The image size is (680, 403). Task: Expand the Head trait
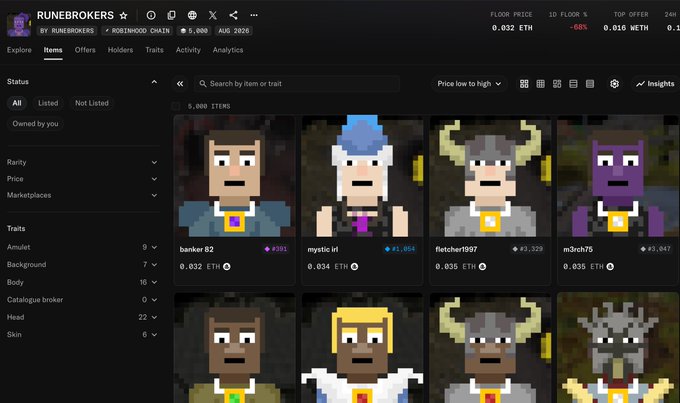(x=82, y=317)
